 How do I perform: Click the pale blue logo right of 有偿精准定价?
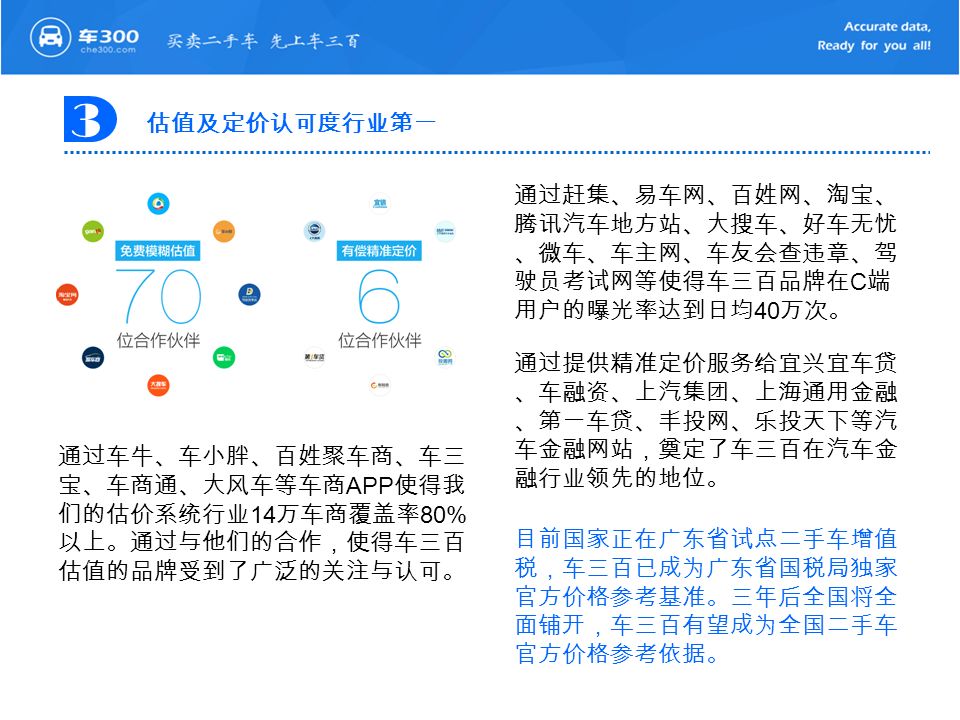445,231
